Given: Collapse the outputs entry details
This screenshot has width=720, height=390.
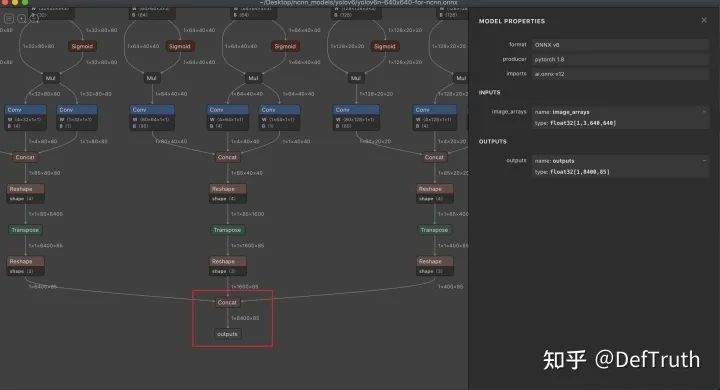Looking at the screenshot, I should (x=704, y=160).
